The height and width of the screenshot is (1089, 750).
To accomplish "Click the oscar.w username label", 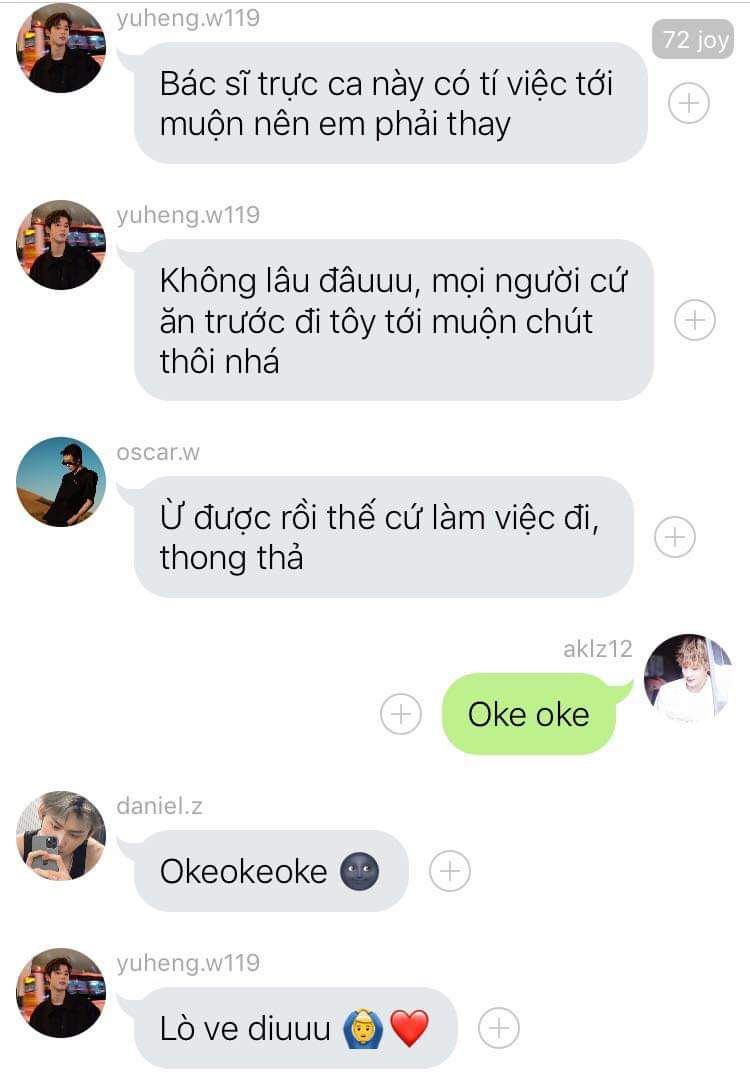I will 158,453.
